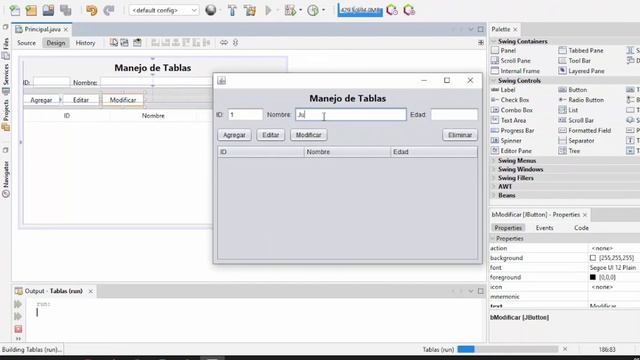Open the default config dropdown
640x360 pixels.
[164, 10]
